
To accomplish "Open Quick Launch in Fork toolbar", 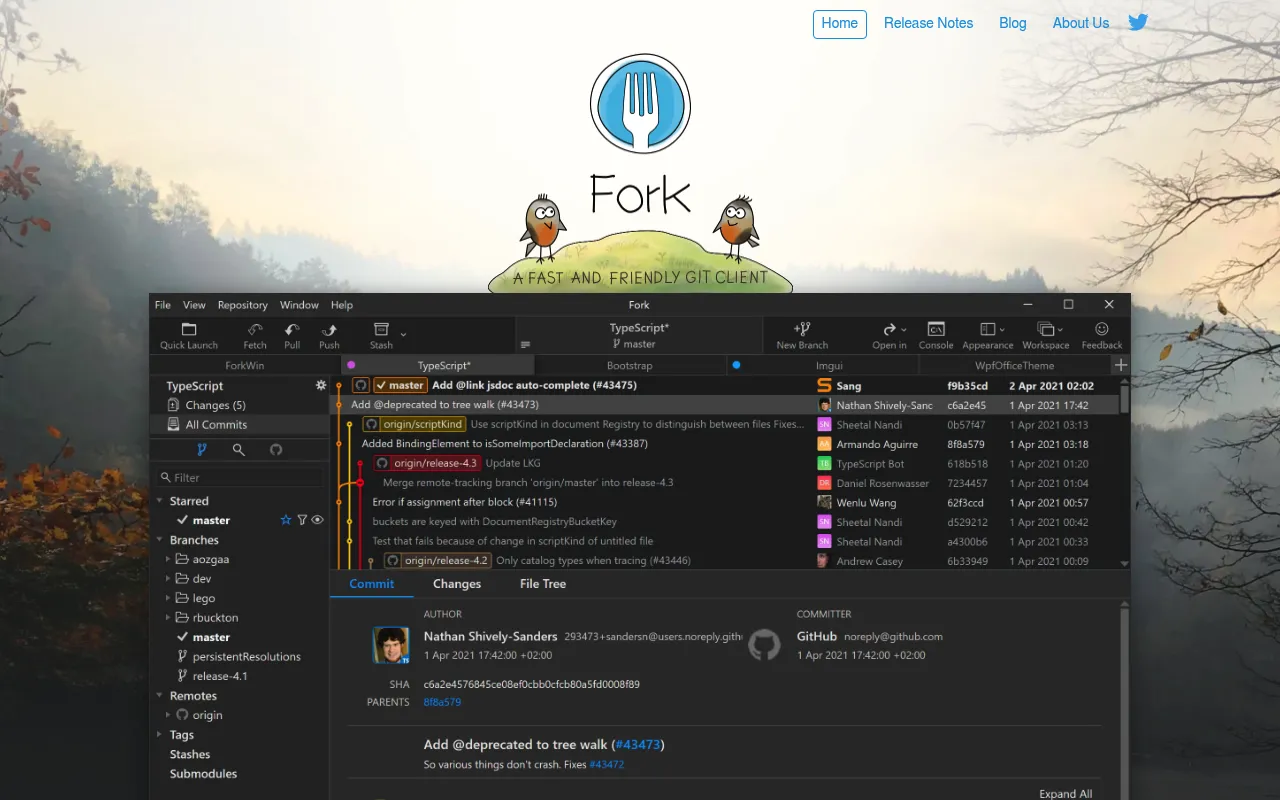I will point(188,335).
